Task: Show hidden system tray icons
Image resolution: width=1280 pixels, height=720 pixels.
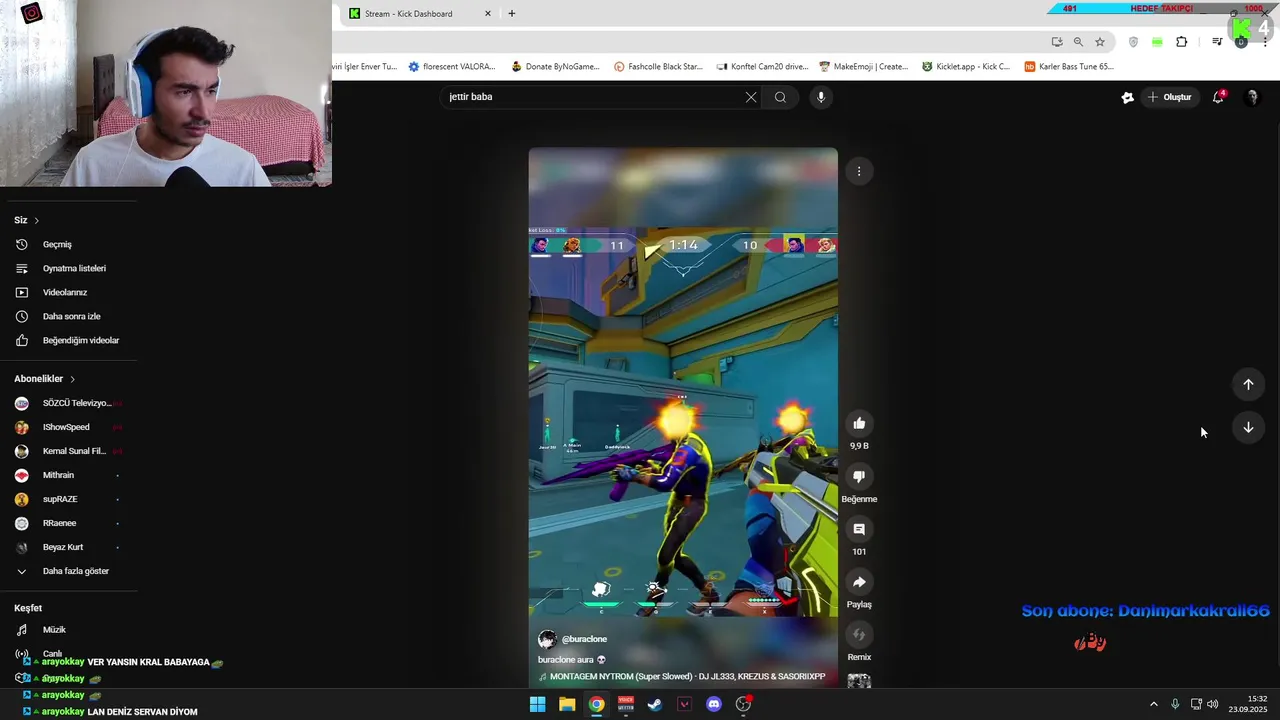Action: coord(1153,704)
